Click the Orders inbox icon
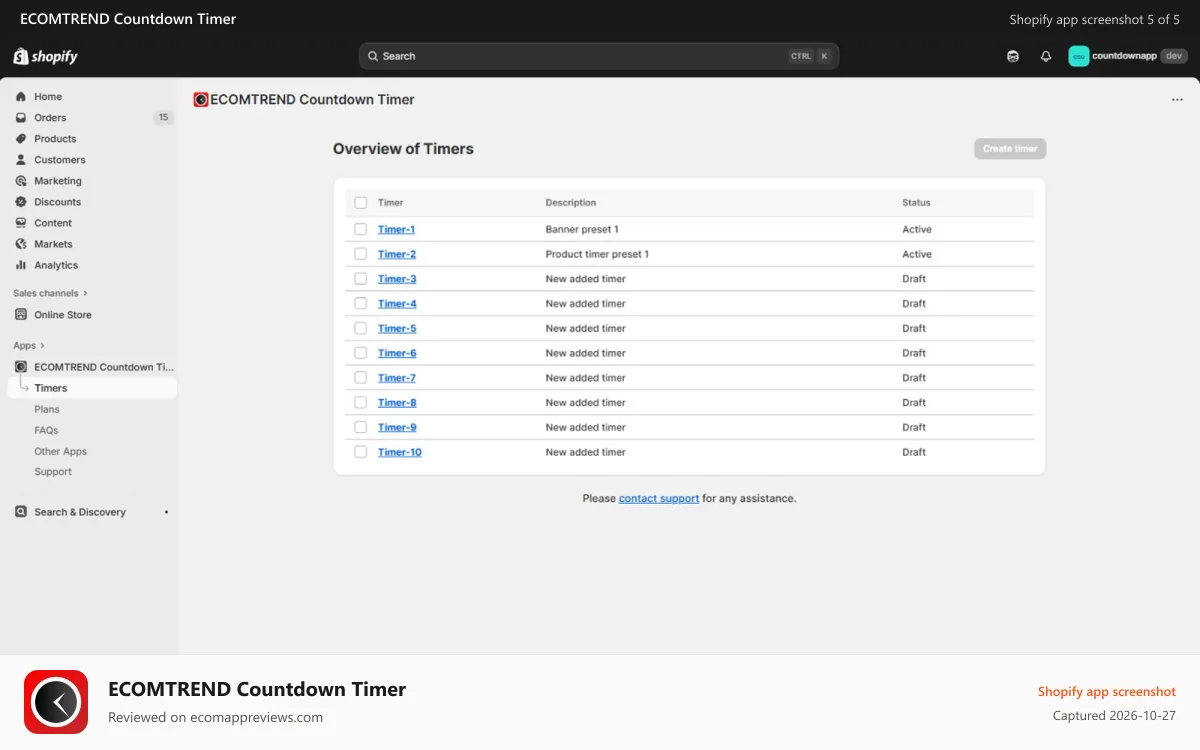 (21, 118)
